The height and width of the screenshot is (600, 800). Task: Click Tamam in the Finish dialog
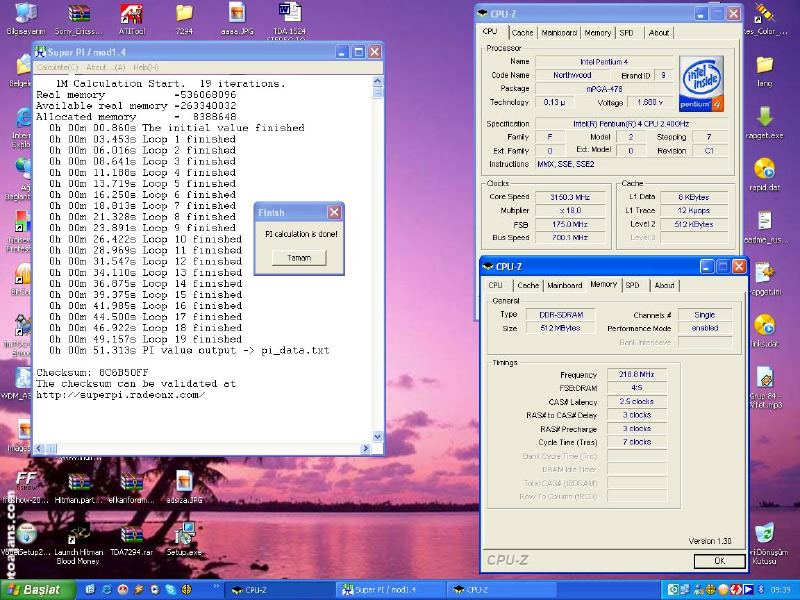click(299, 258)
